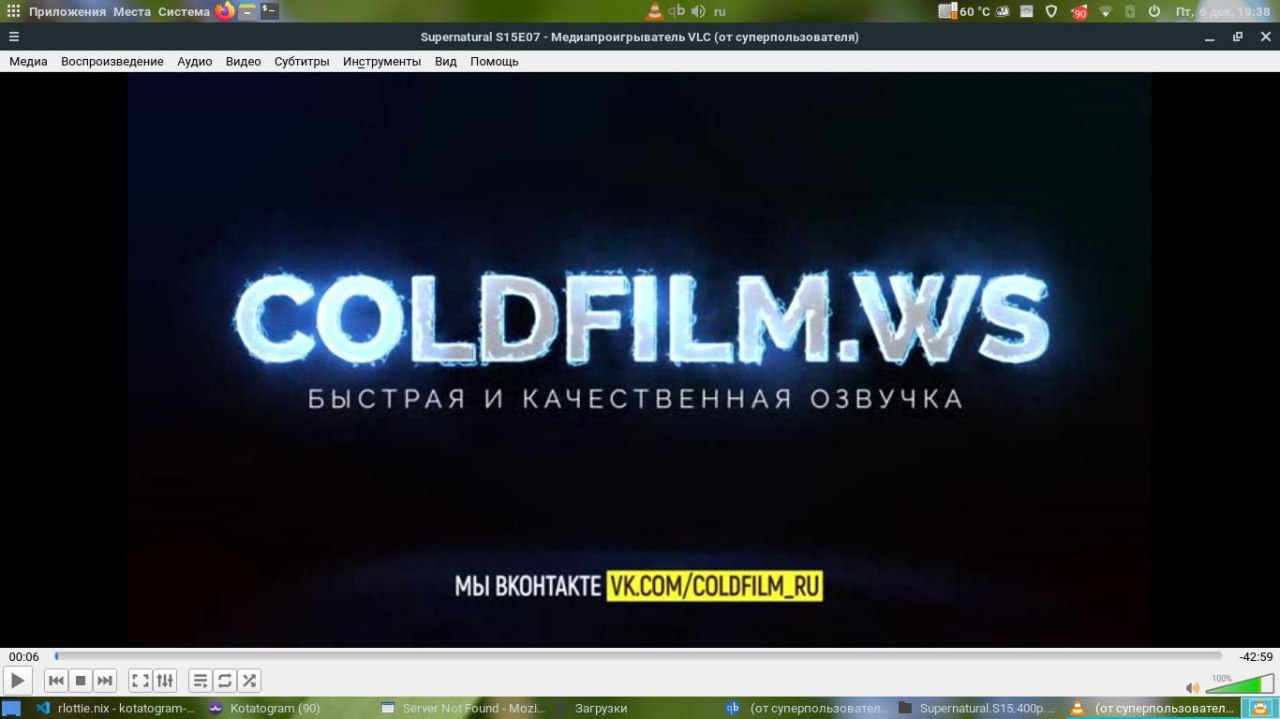Toggle fullscreen video mode

141,681
